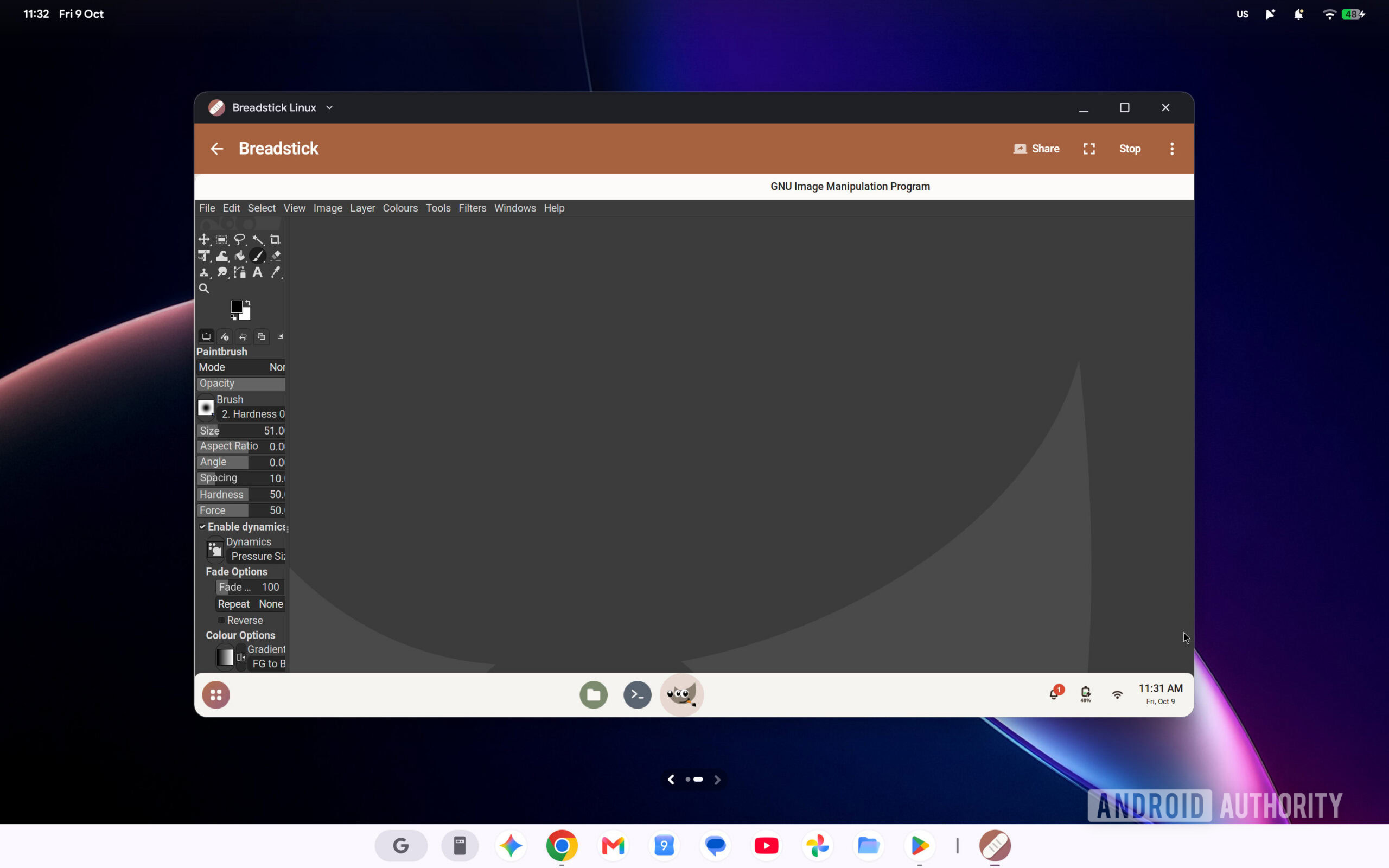Screen dimensions: 1389x868
Task: Select the Paths tool
Action: coord(239,273)
